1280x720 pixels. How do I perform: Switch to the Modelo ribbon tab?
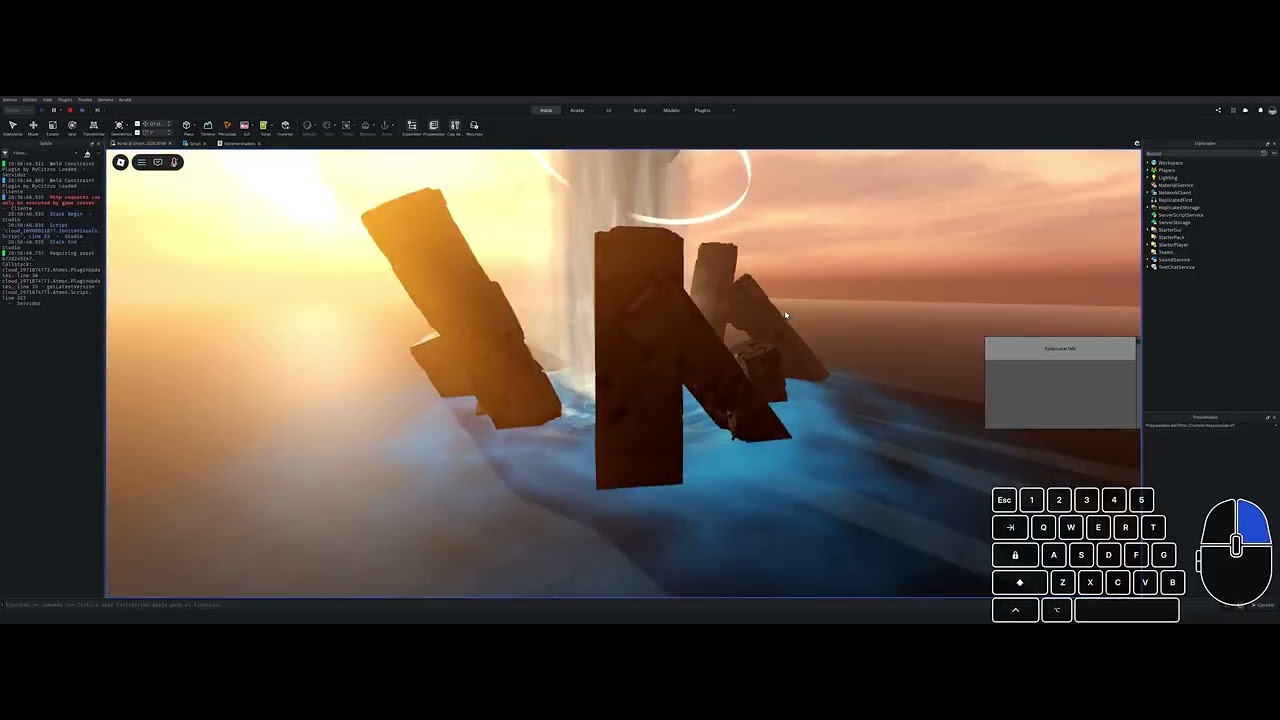tap(671, 110)
